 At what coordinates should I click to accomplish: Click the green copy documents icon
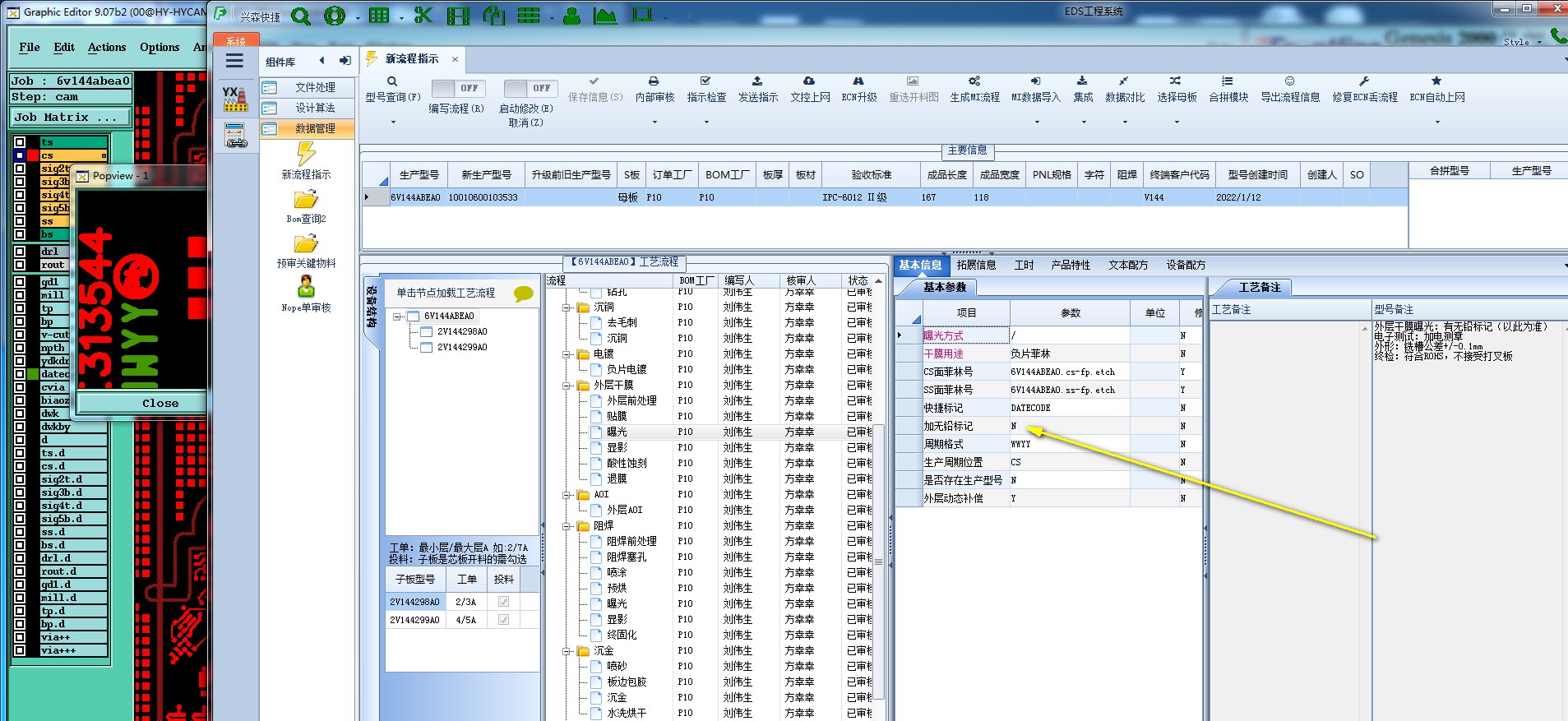point(494,16)
